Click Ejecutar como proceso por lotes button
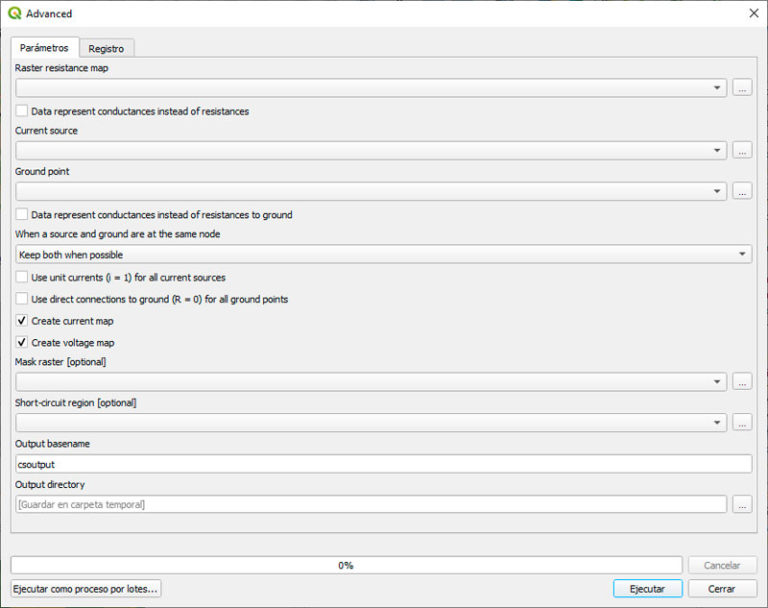Viewport: 768px width, 608px height. point(86,589)
